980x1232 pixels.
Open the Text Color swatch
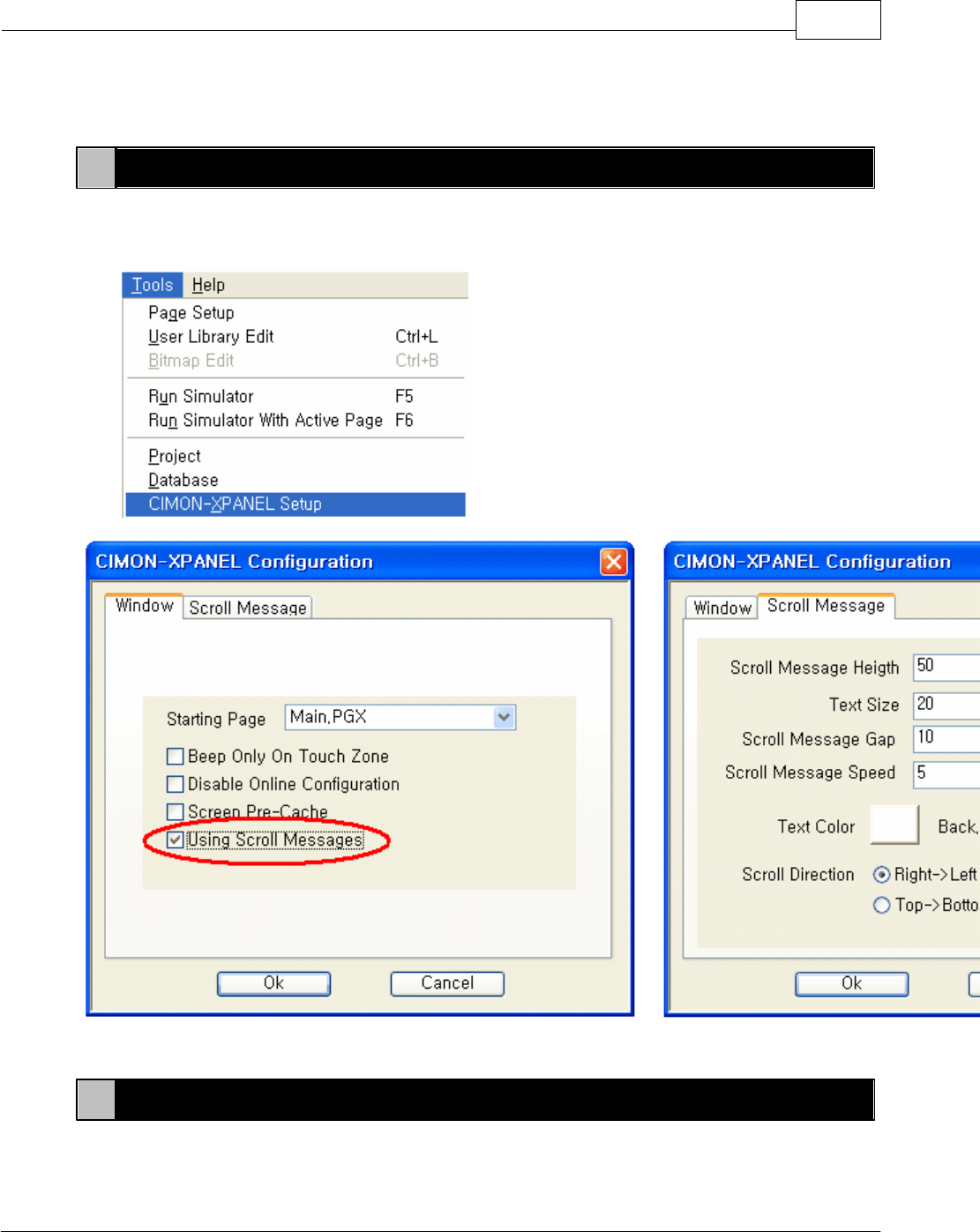point(894,825)
